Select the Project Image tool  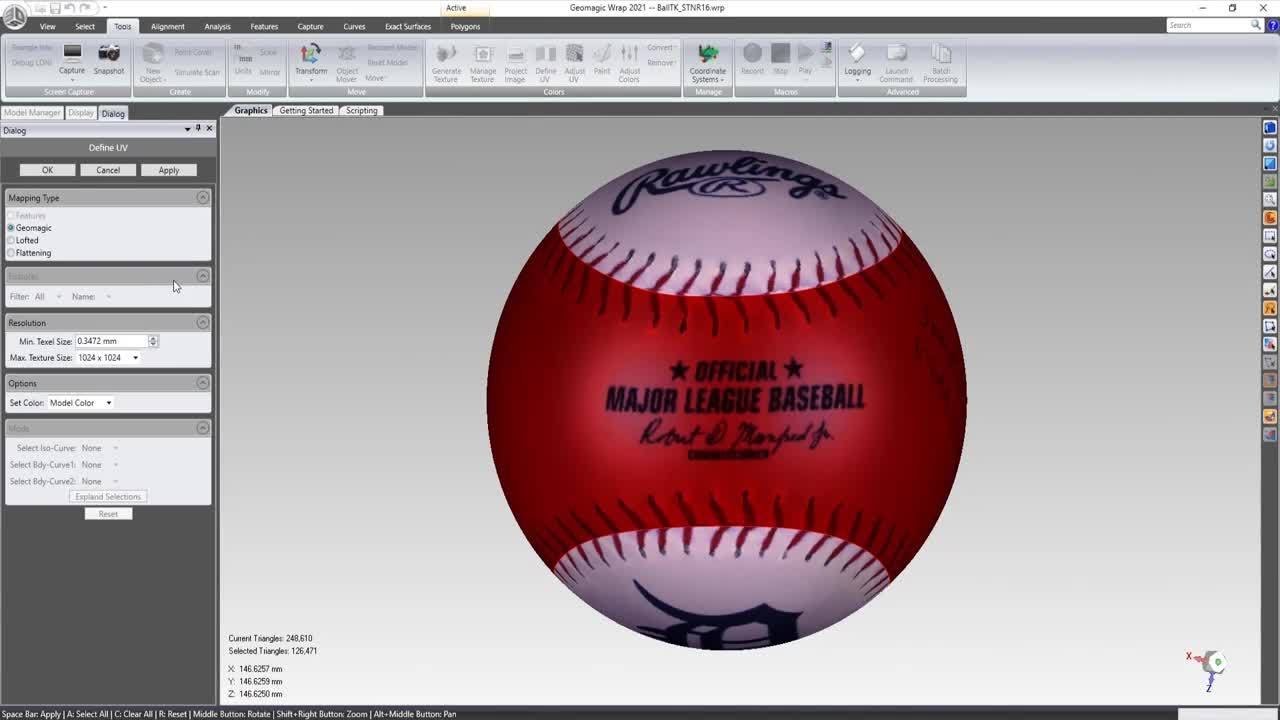coord(515,62)
